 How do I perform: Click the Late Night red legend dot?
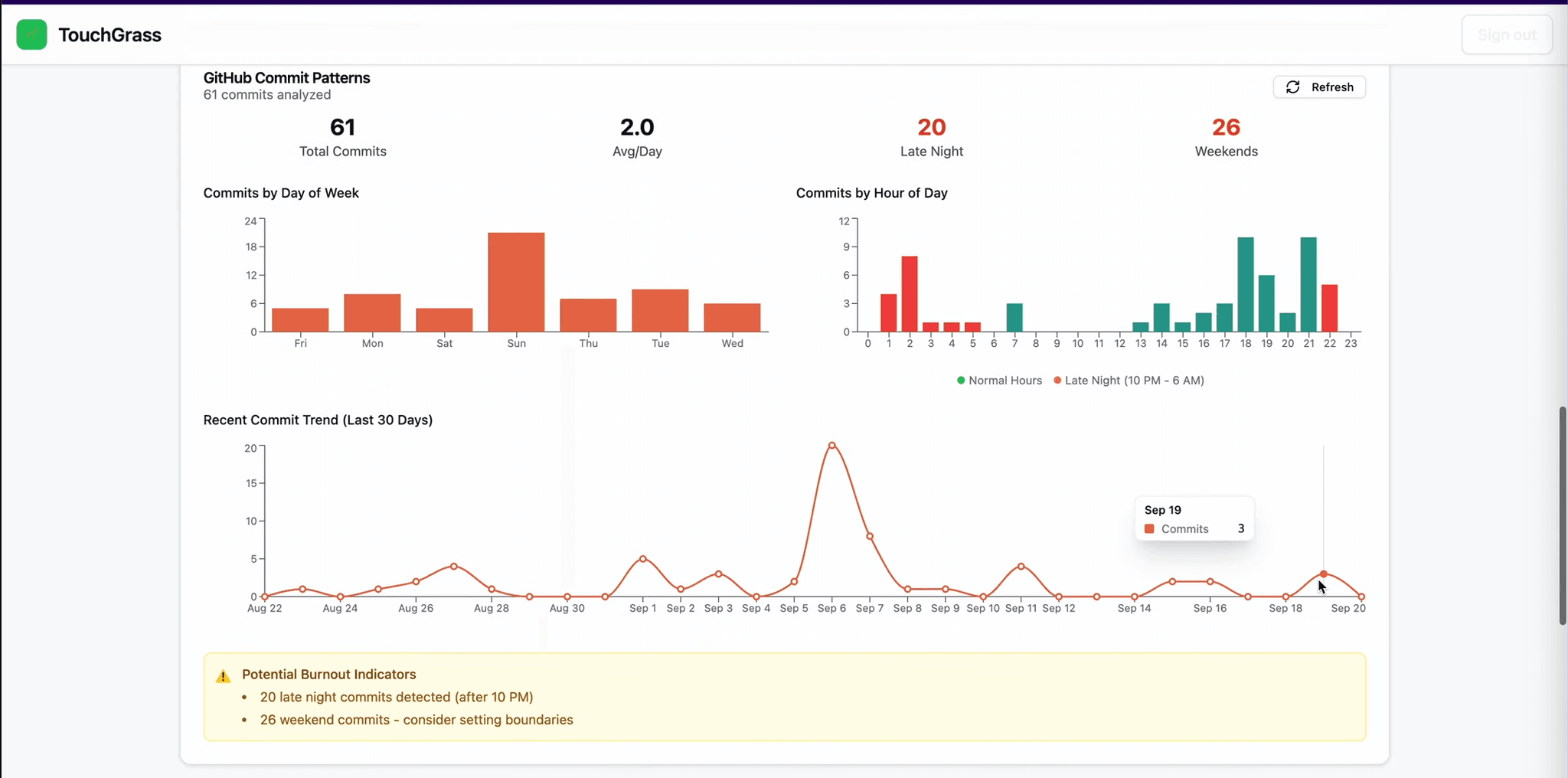pyautogui.click(x=1057, y=381)
